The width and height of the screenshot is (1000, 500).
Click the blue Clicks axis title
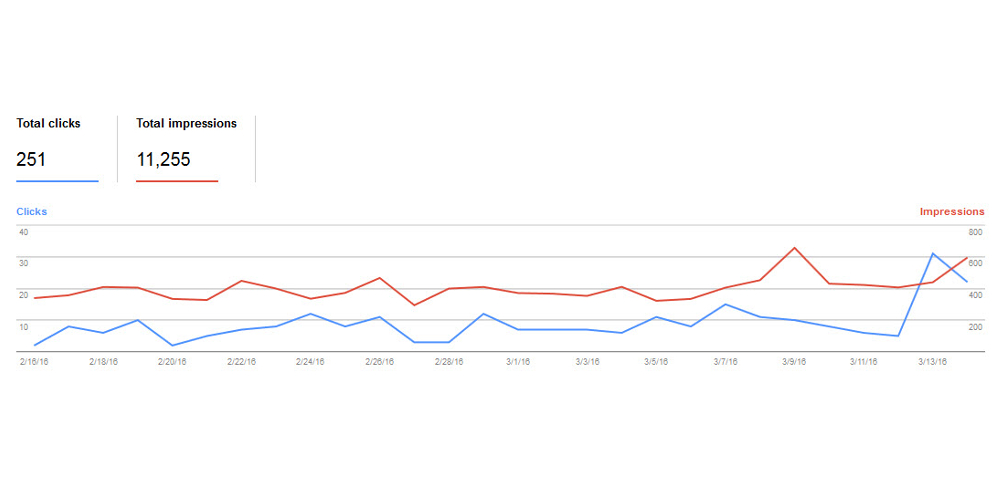32,212
